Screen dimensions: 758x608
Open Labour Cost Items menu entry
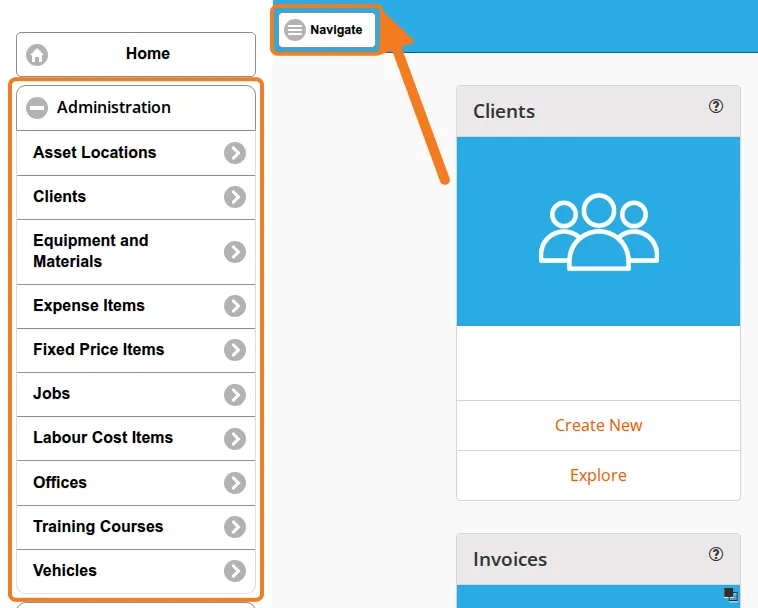click(x=136, y=438)
